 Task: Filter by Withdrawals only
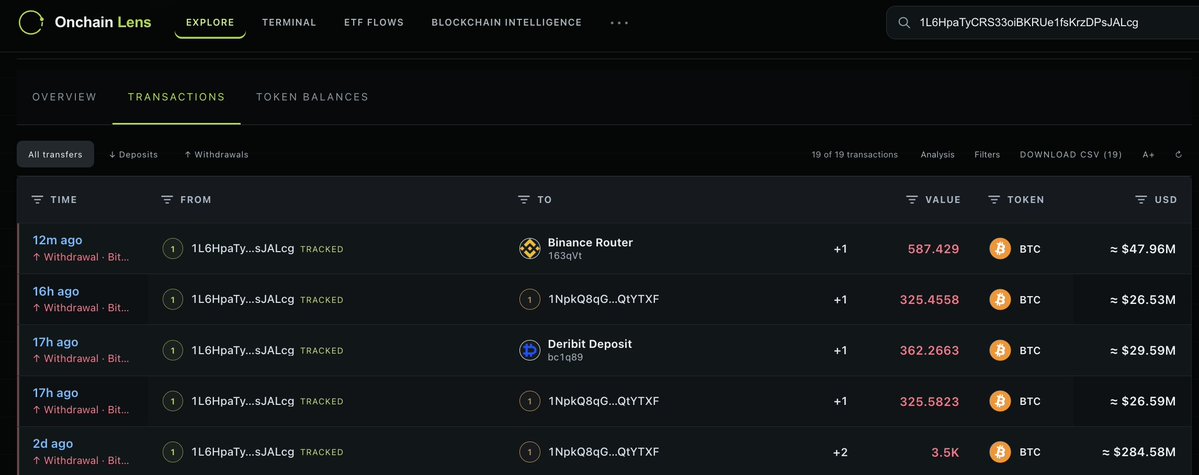point(216,155)
